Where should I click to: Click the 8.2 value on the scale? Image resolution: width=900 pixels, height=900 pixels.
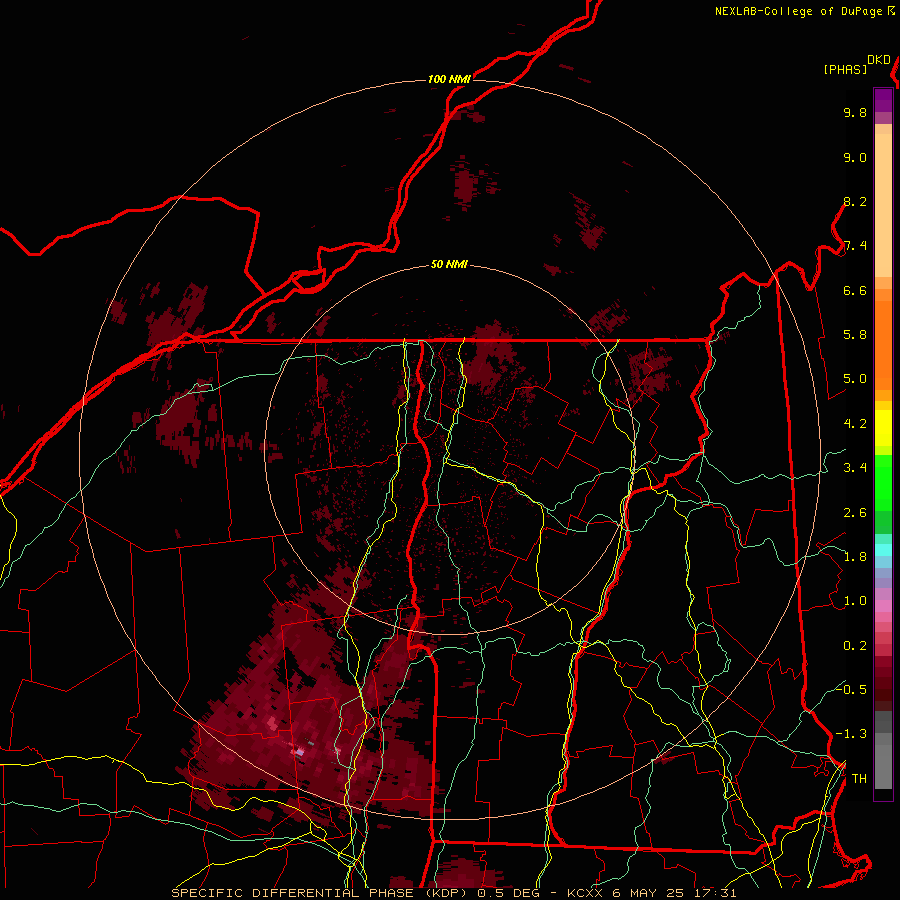tap(855, 201)
